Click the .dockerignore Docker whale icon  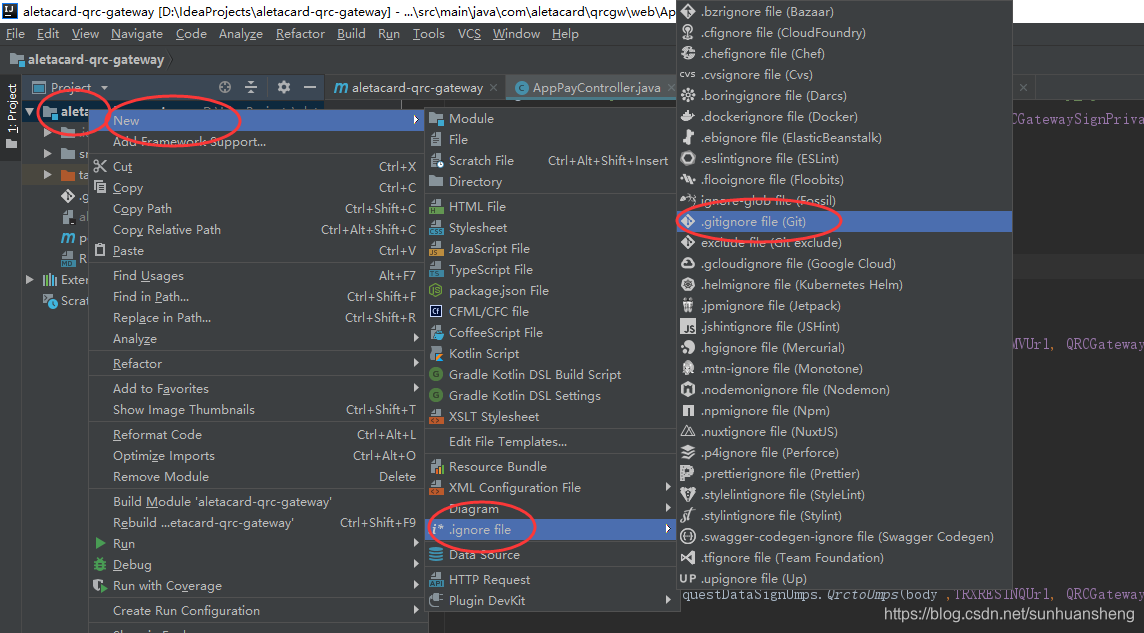[688, 117]
